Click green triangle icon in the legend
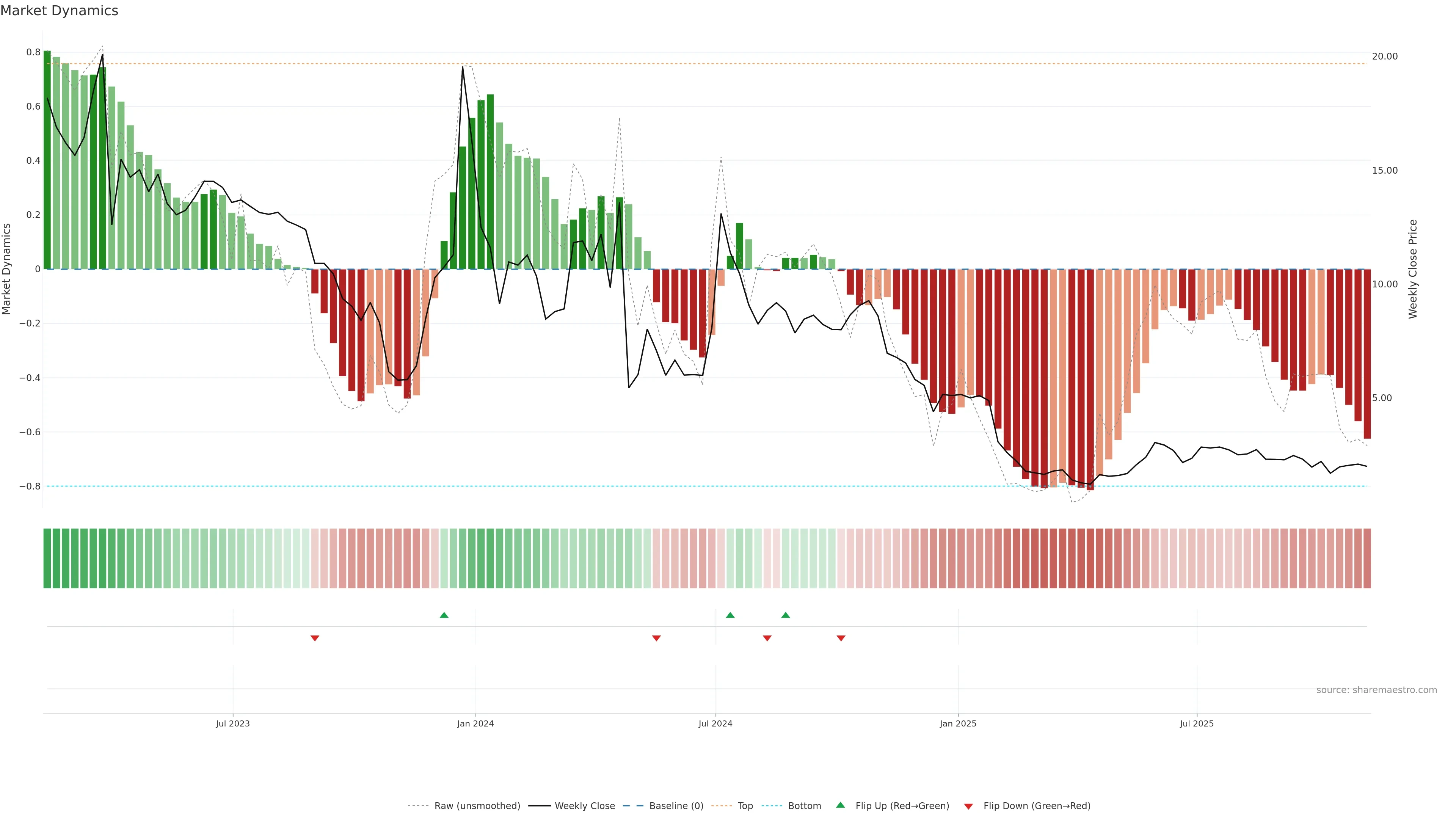1456x819 pixels. tap(841, 805)
